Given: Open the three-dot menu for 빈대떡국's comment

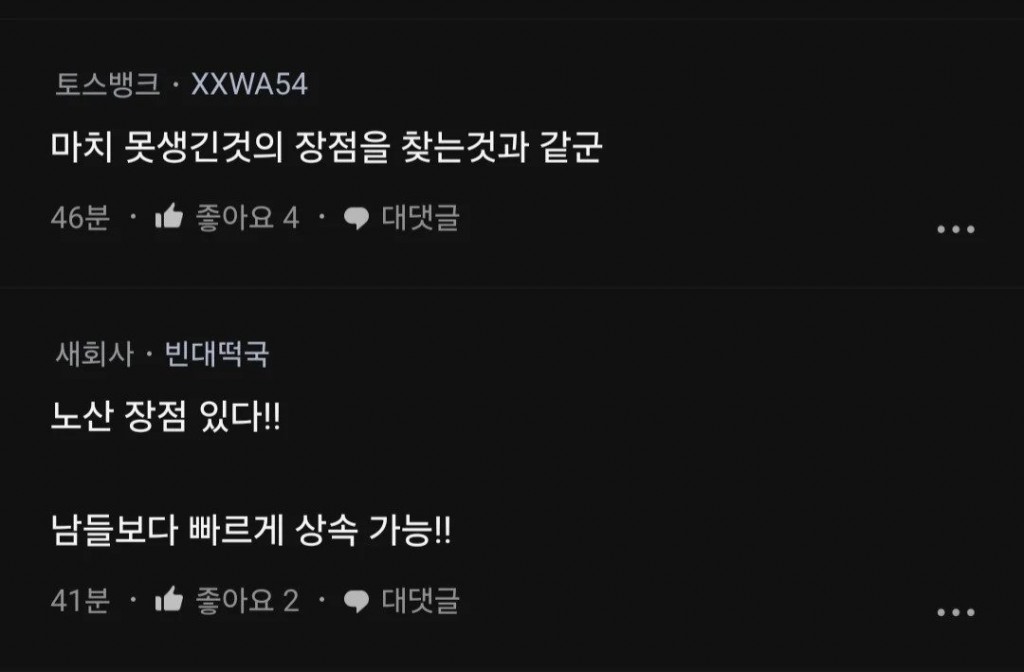Looking at the screenshot, I should click(x=955, y=612).
